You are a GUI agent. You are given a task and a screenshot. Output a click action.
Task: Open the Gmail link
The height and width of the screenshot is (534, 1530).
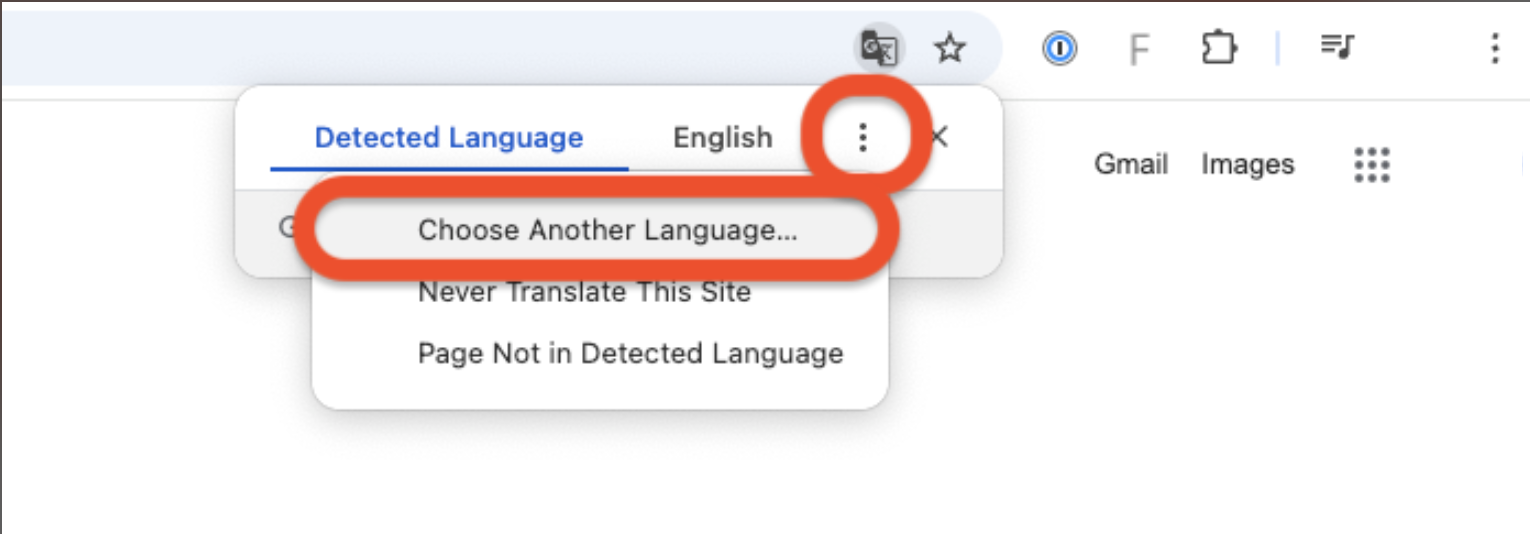coord(1131,164)
